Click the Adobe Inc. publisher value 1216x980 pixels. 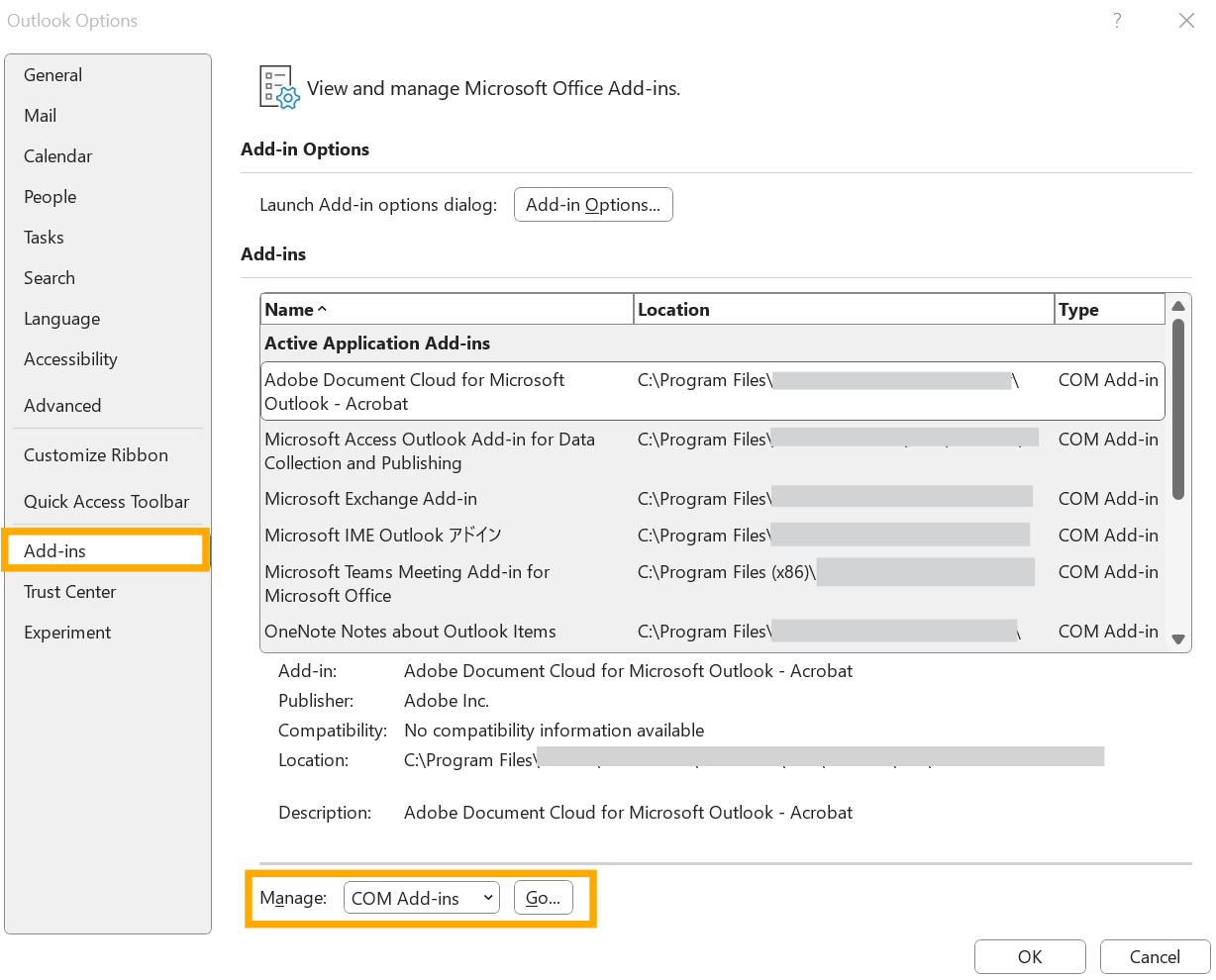[x=447, y=701]
